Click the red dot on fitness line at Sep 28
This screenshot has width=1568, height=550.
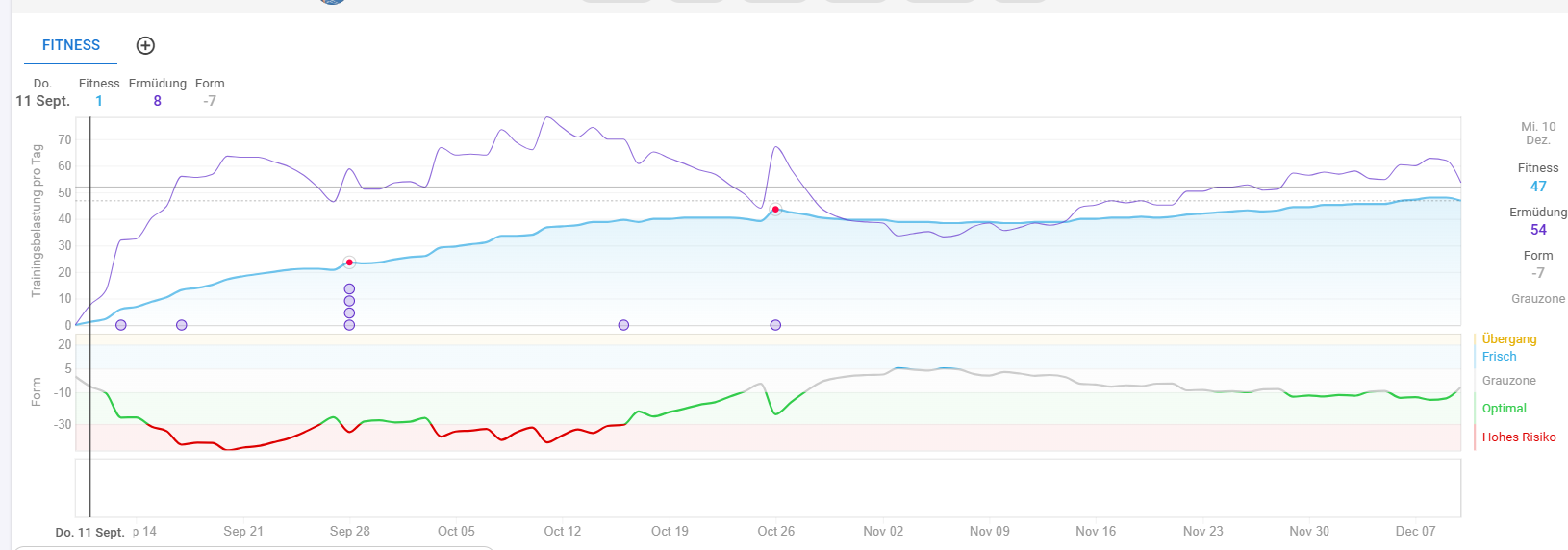pos(349,262)
